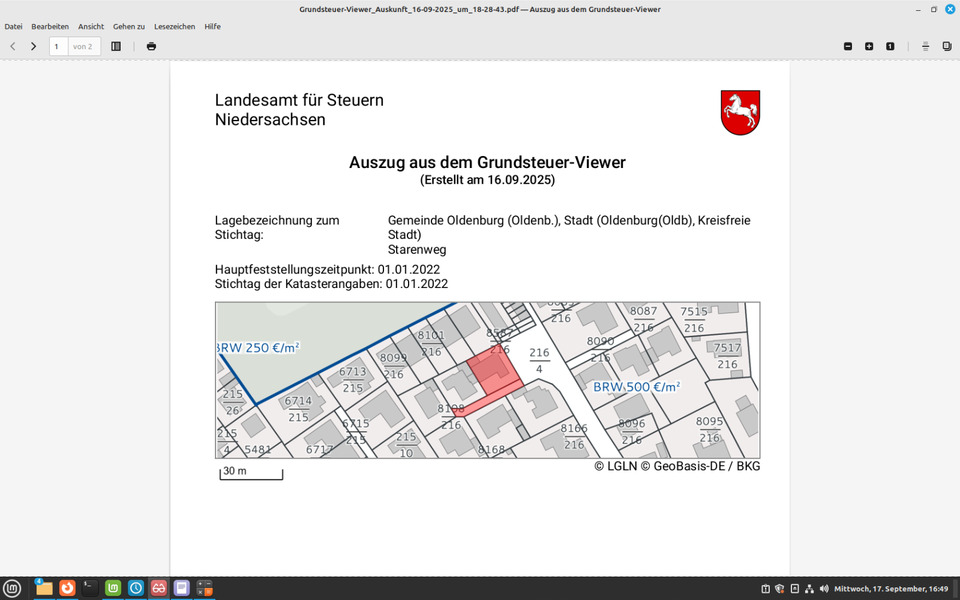Open the Datei menu
Image resolution: width=960 pixels, height=600 pixels.
(x=13, y=26)
